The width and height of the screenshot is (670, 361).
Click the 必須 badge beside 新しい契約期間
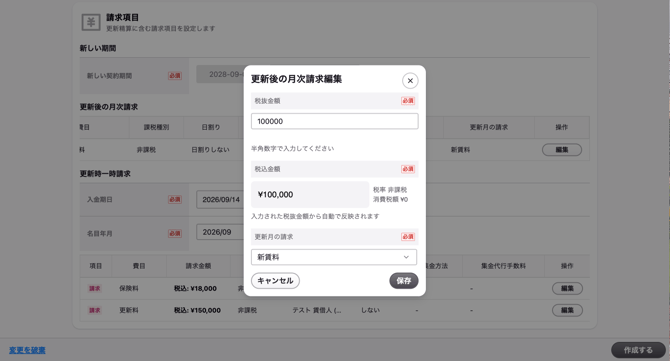coord(175,76)
